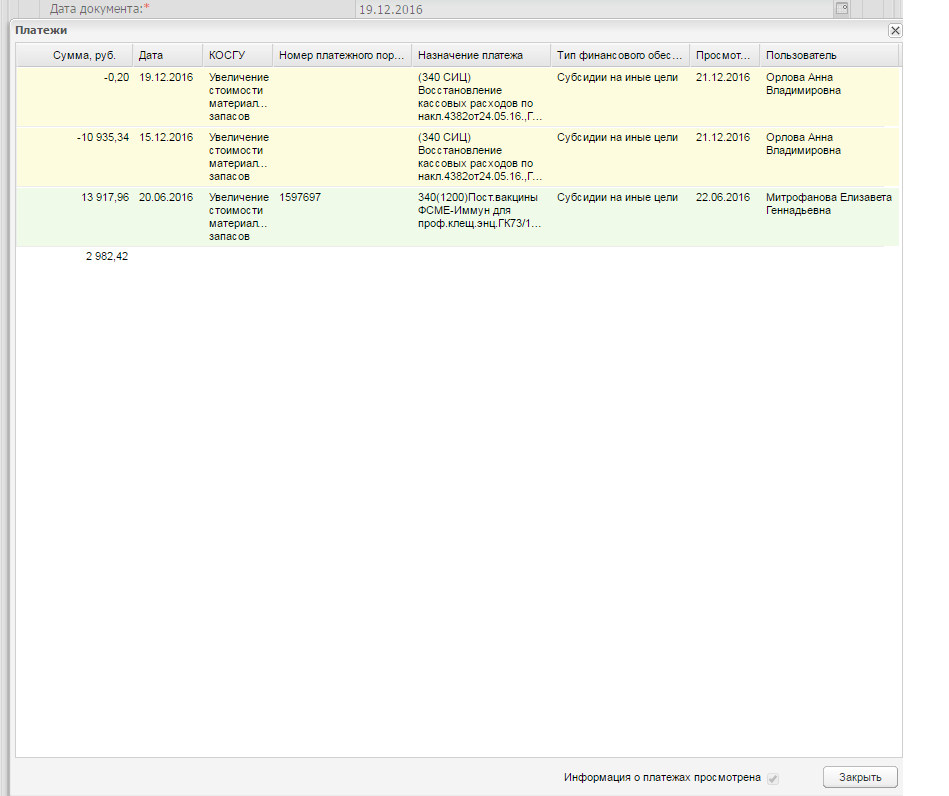
Task: Click the Просмот... column header
Action: 725,55
